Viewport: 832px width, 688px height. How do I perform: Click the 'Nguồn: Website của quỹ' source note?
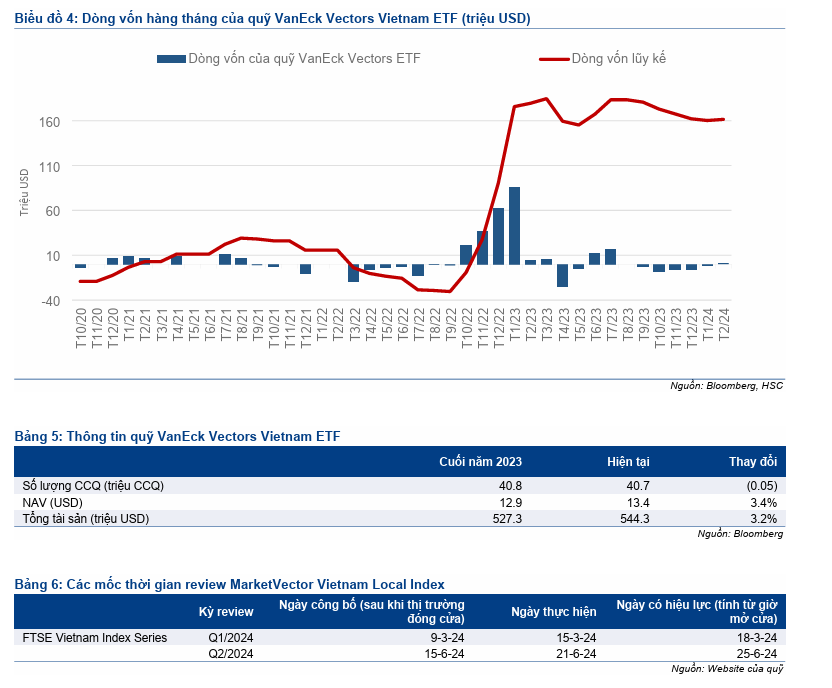727,668
